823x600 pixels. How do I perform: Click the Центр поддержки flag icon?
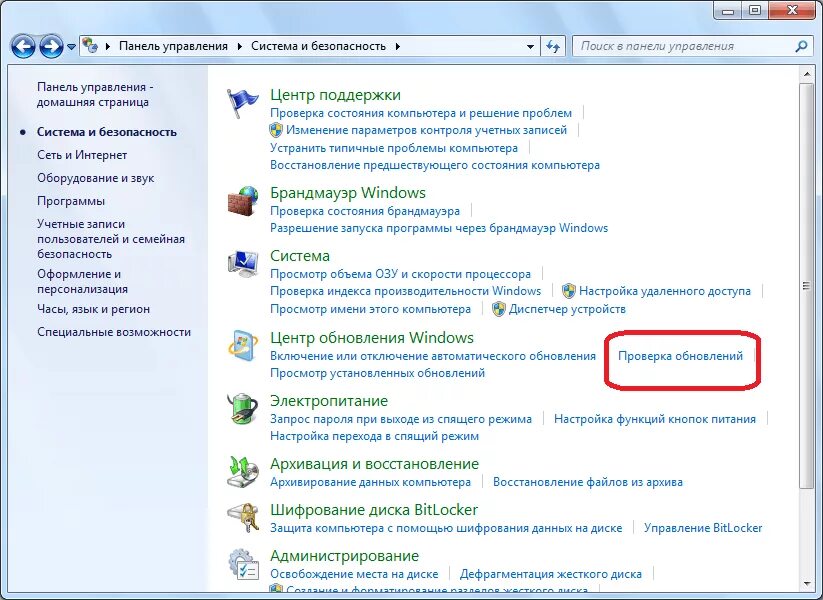pyautogui.click(x=242, y=103)
